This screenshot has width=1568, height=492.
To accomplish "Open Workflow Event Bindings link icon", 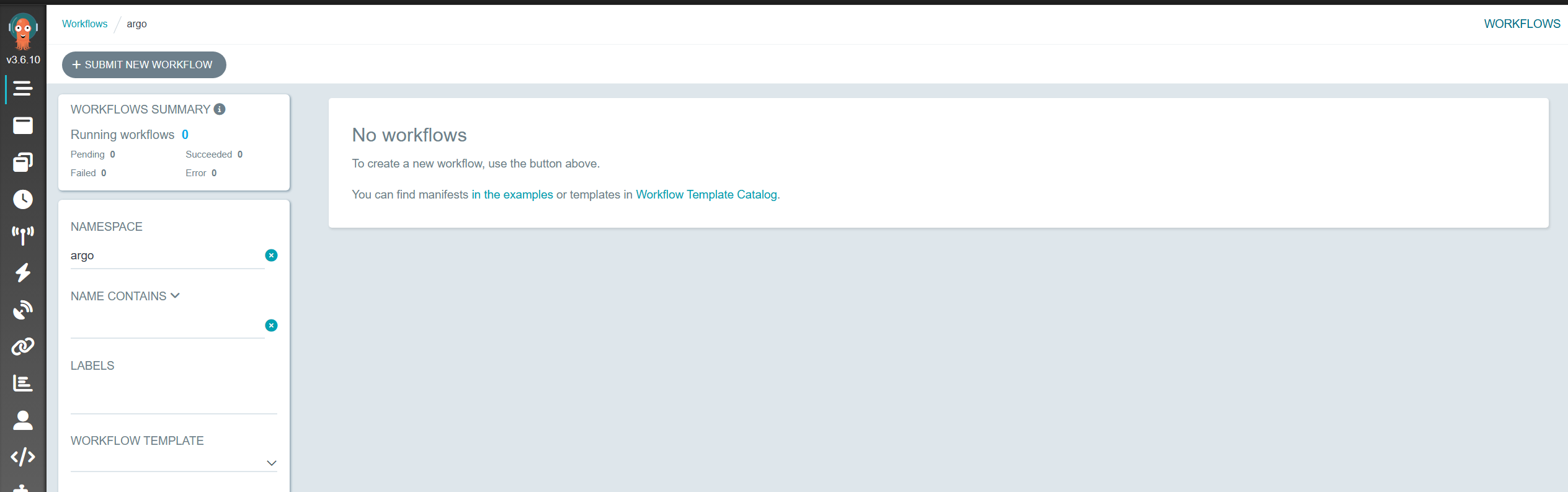I will [x=23, y=346].
